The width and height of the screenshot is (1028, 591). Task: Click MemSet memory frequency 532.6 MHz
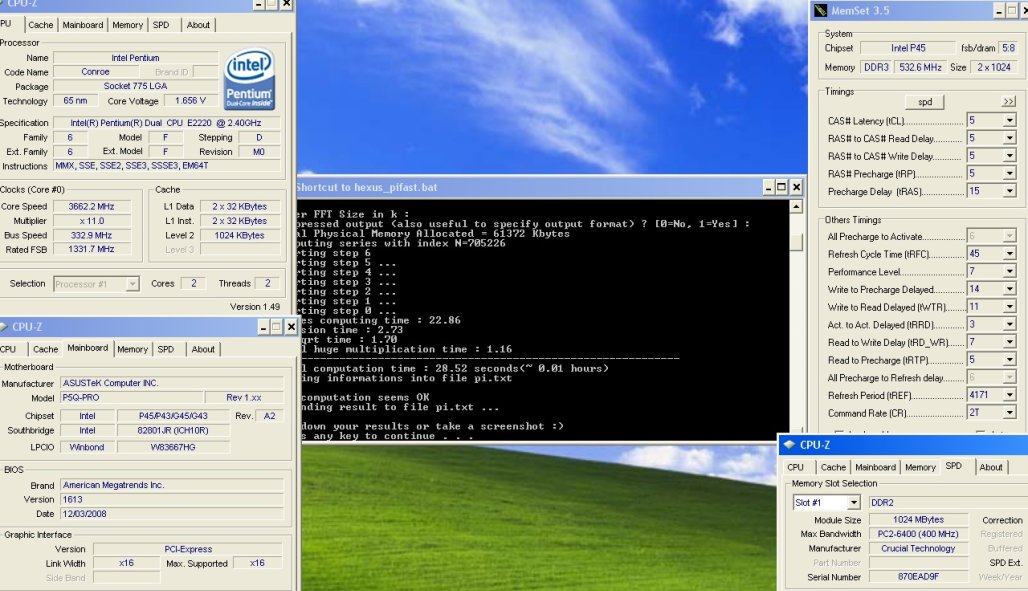point(920,68)
